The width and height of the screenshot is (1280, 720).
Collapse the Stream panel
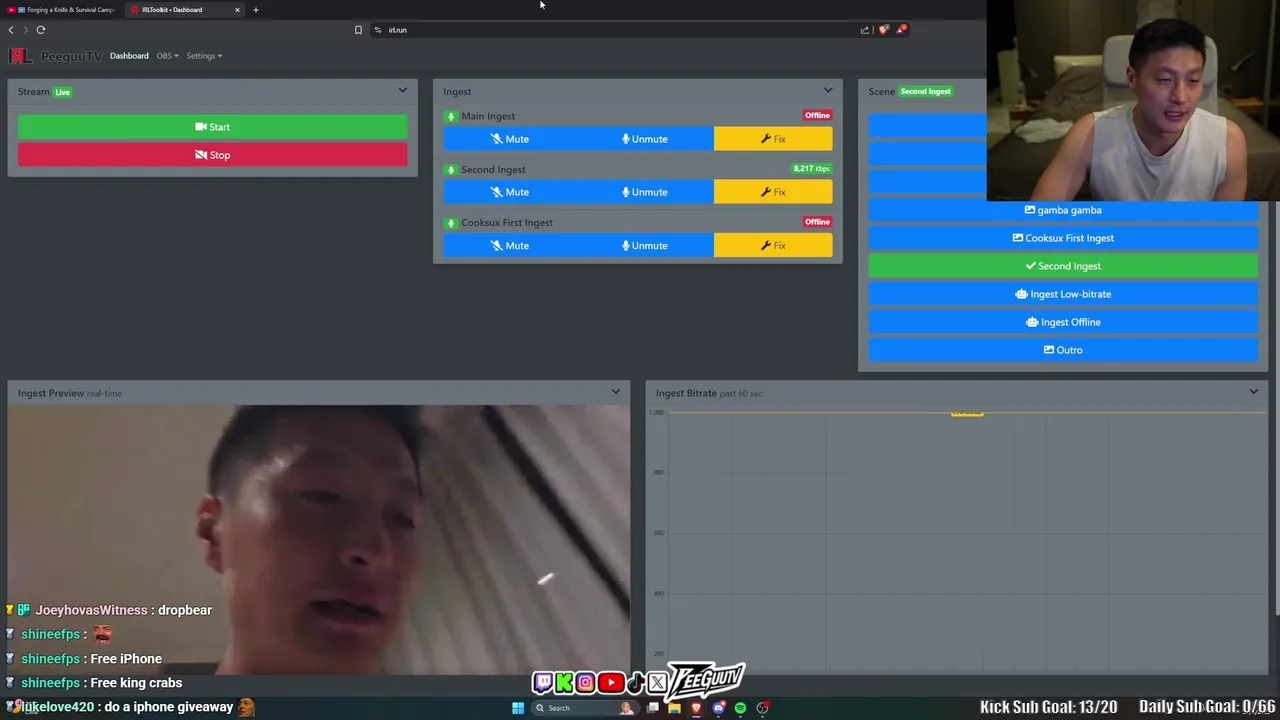(x=403, y=91)
